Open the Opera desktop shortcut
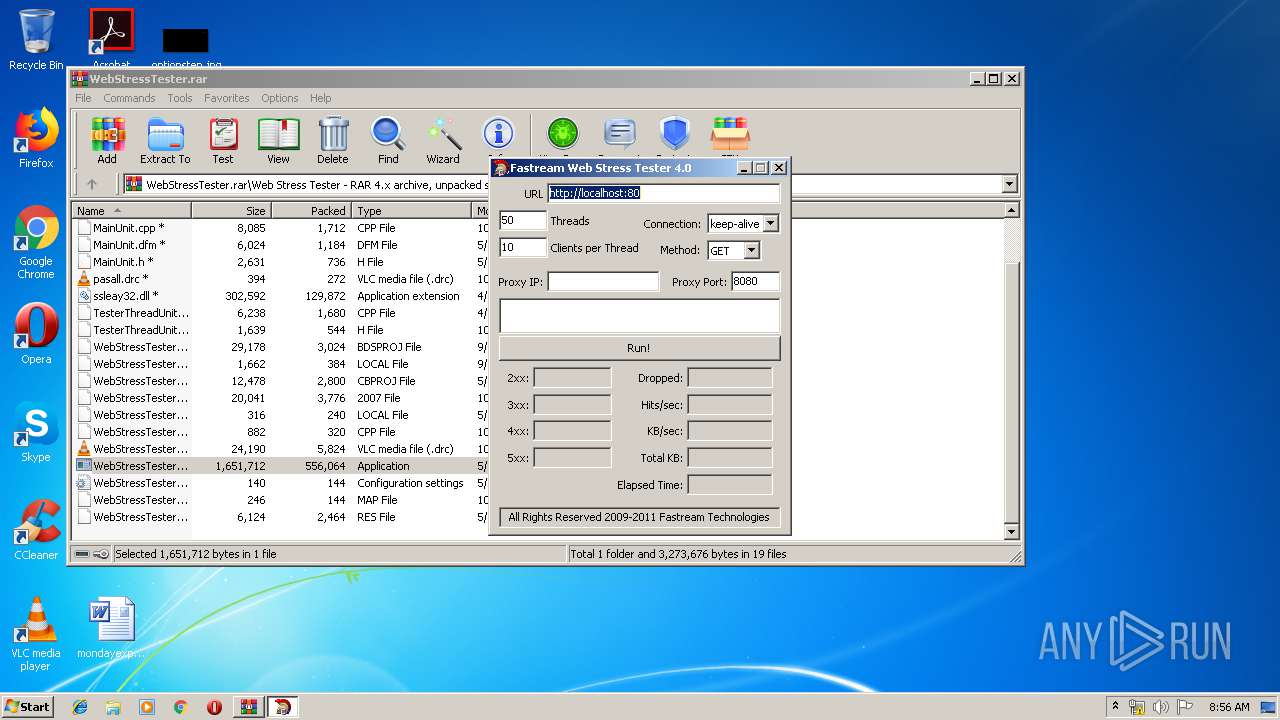 [36, 334]
